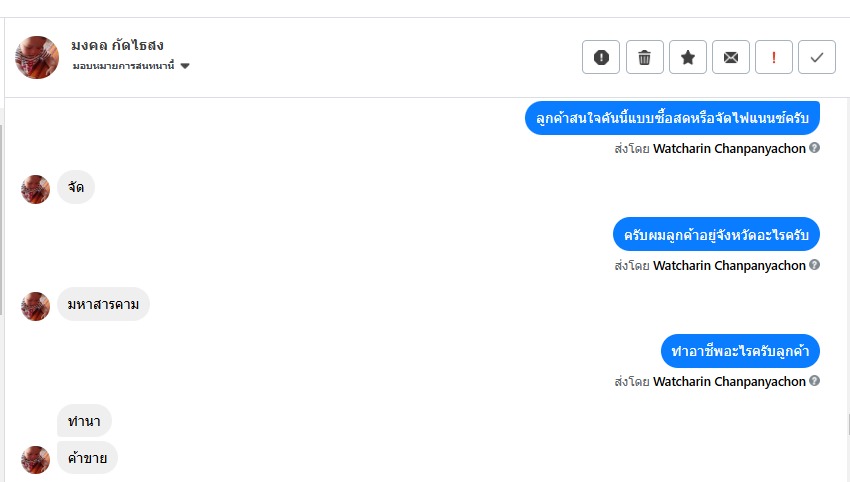Screen dimensions: 850x482
Task: Click sender name Watcharin Chanpanyachon under first message
Action: [729, 149]
